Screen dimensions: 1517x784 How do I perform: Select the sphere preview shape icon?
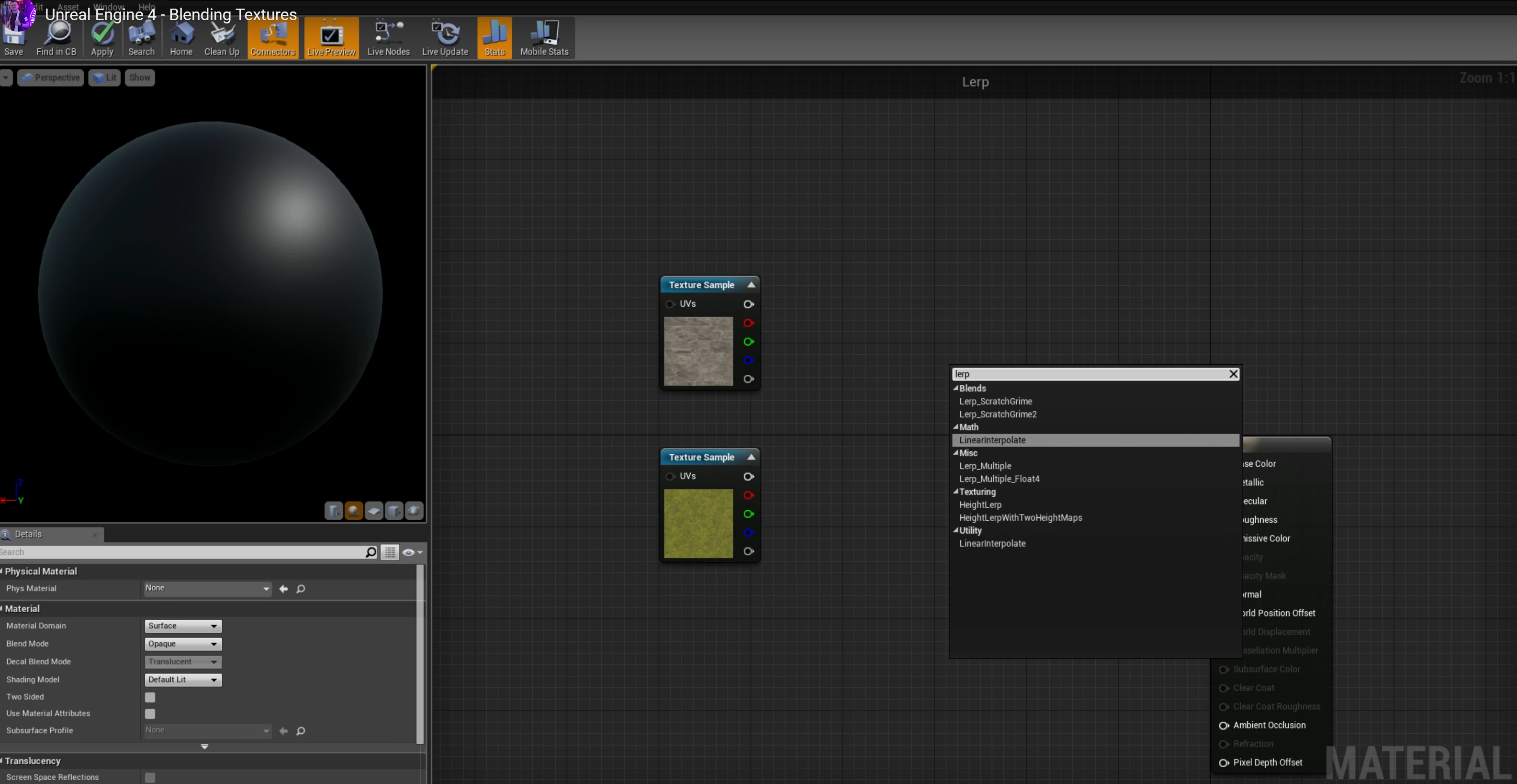coord(353,511)
